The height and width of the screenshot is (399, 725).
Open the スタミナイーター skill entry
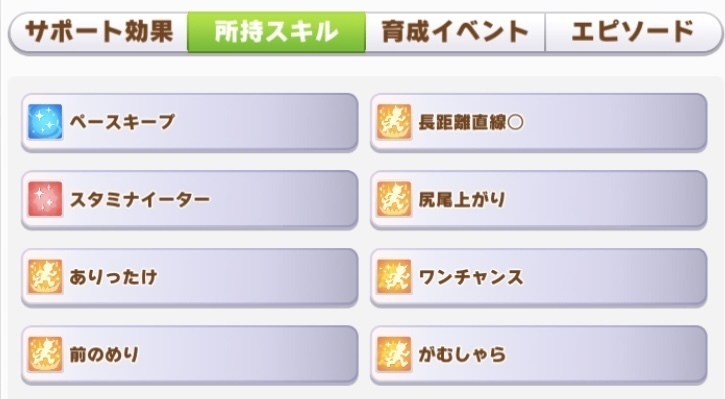click(190, 200)
